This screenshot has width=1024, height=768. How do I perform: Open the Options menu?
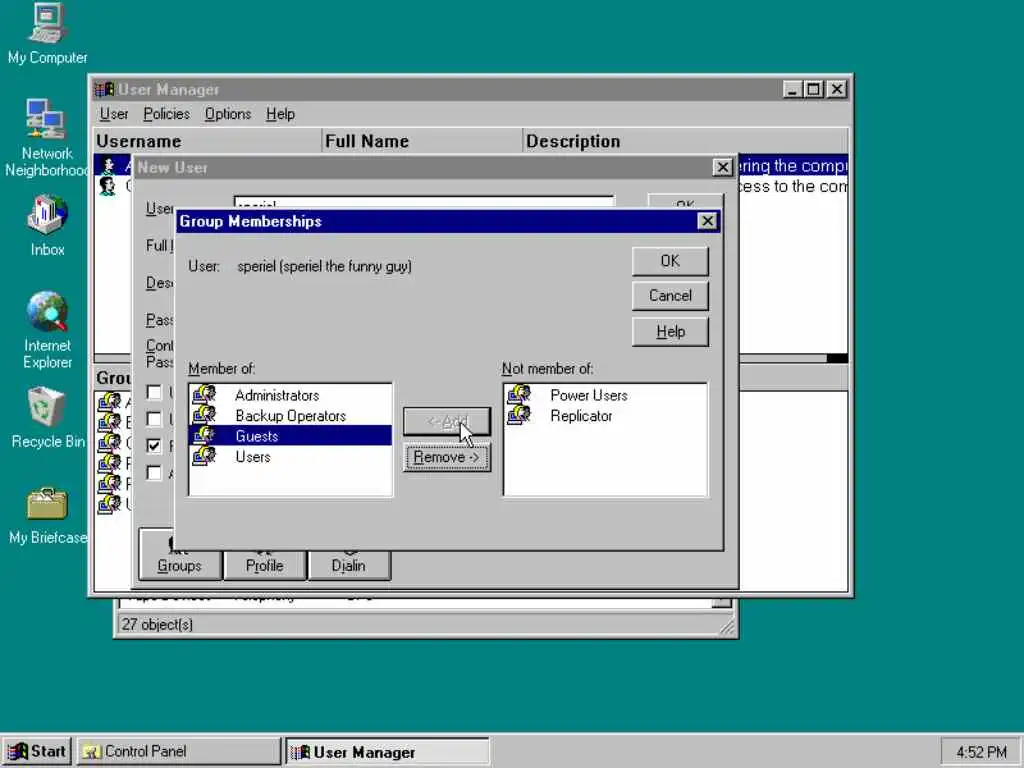[228, 114]
